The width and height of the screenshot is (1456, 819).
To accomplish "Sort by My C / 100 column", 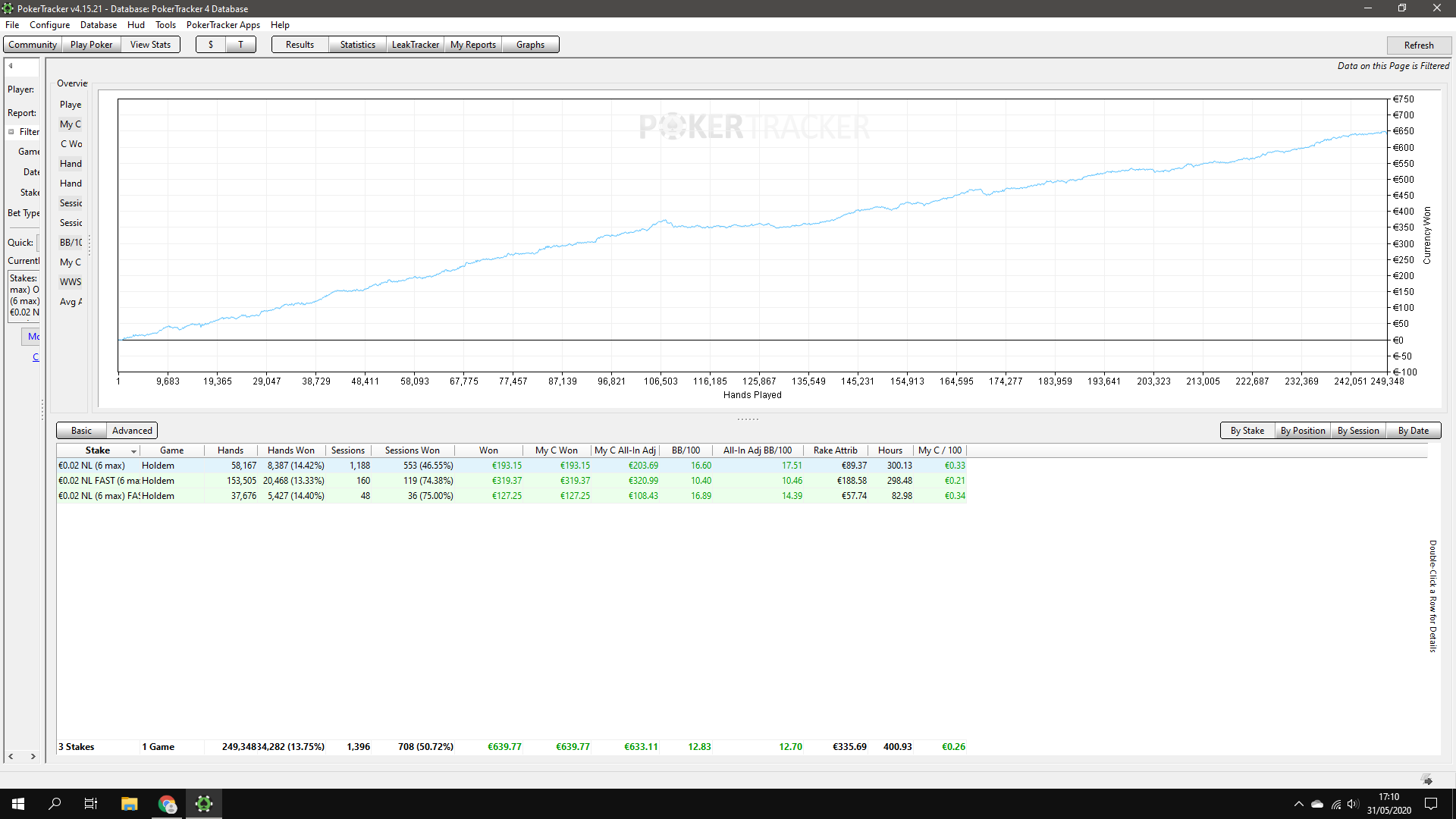I will [x=940, y=450].
